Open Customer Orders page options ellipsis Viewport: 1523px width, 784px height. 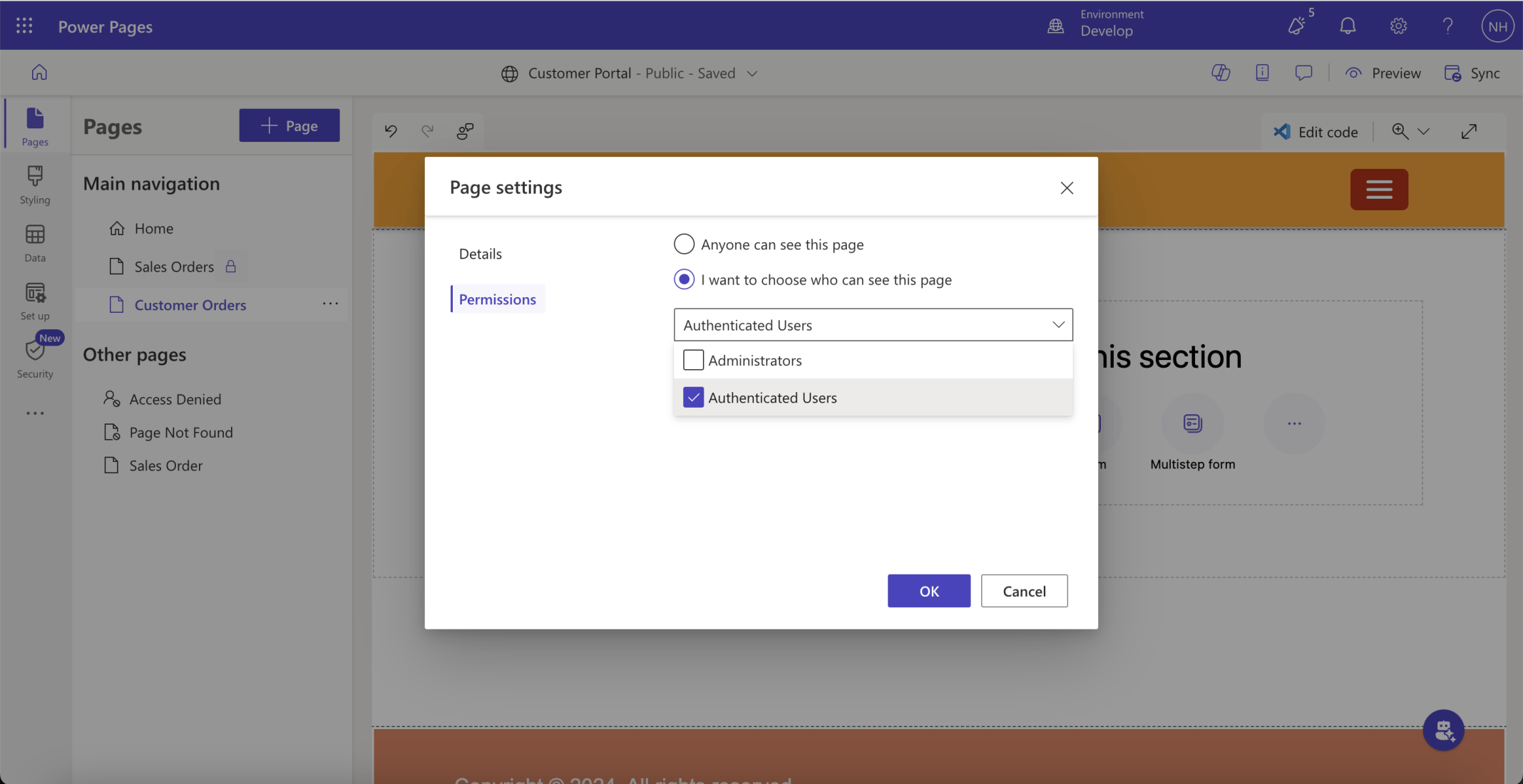[330, 304]
